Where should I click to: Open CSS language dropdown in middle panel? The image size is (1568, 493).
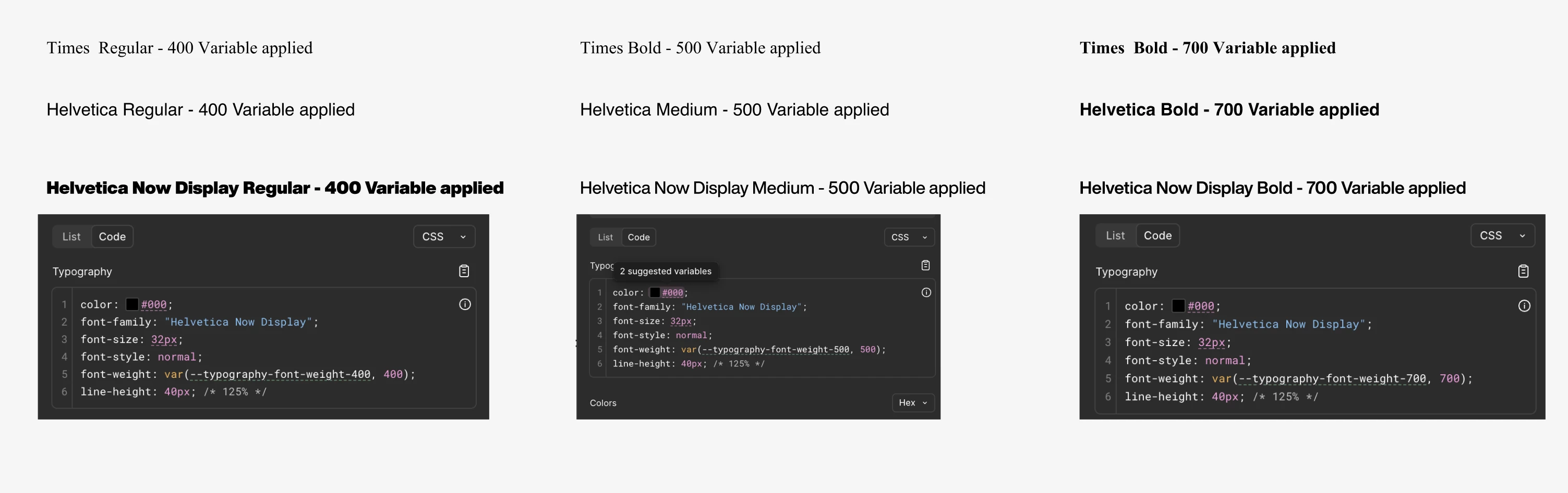(909, 237)
